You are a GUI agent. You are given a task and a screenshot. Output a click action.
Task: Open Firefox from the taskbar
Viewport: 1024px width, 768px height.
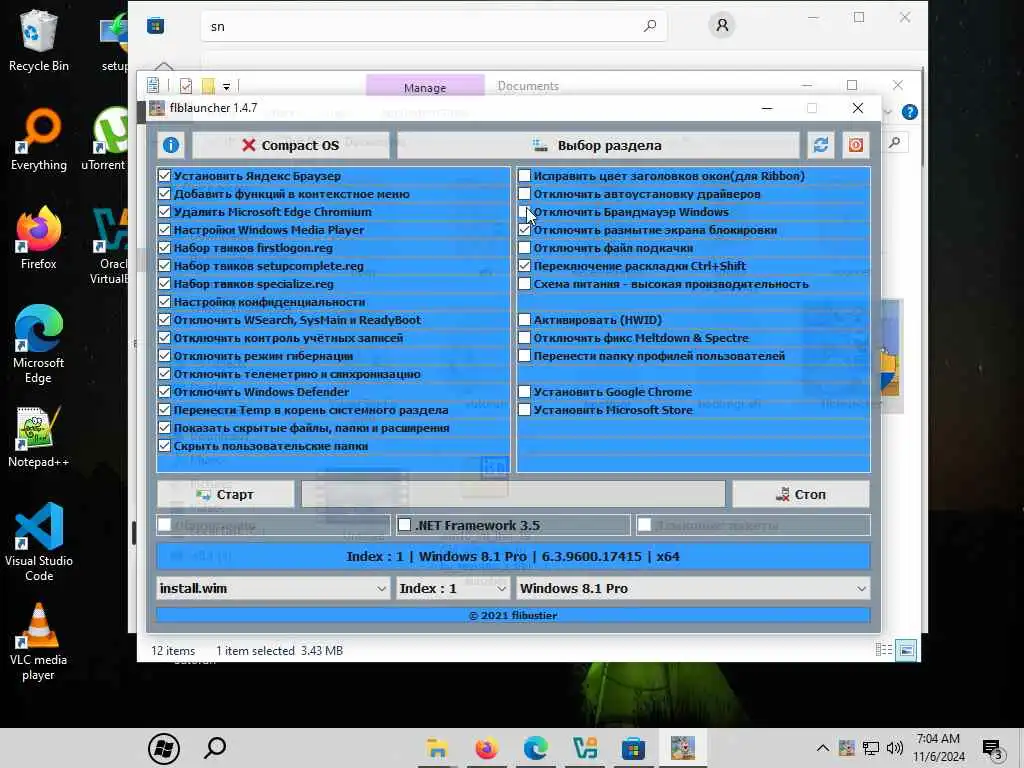pyautogui.click(x=486, y=748)
